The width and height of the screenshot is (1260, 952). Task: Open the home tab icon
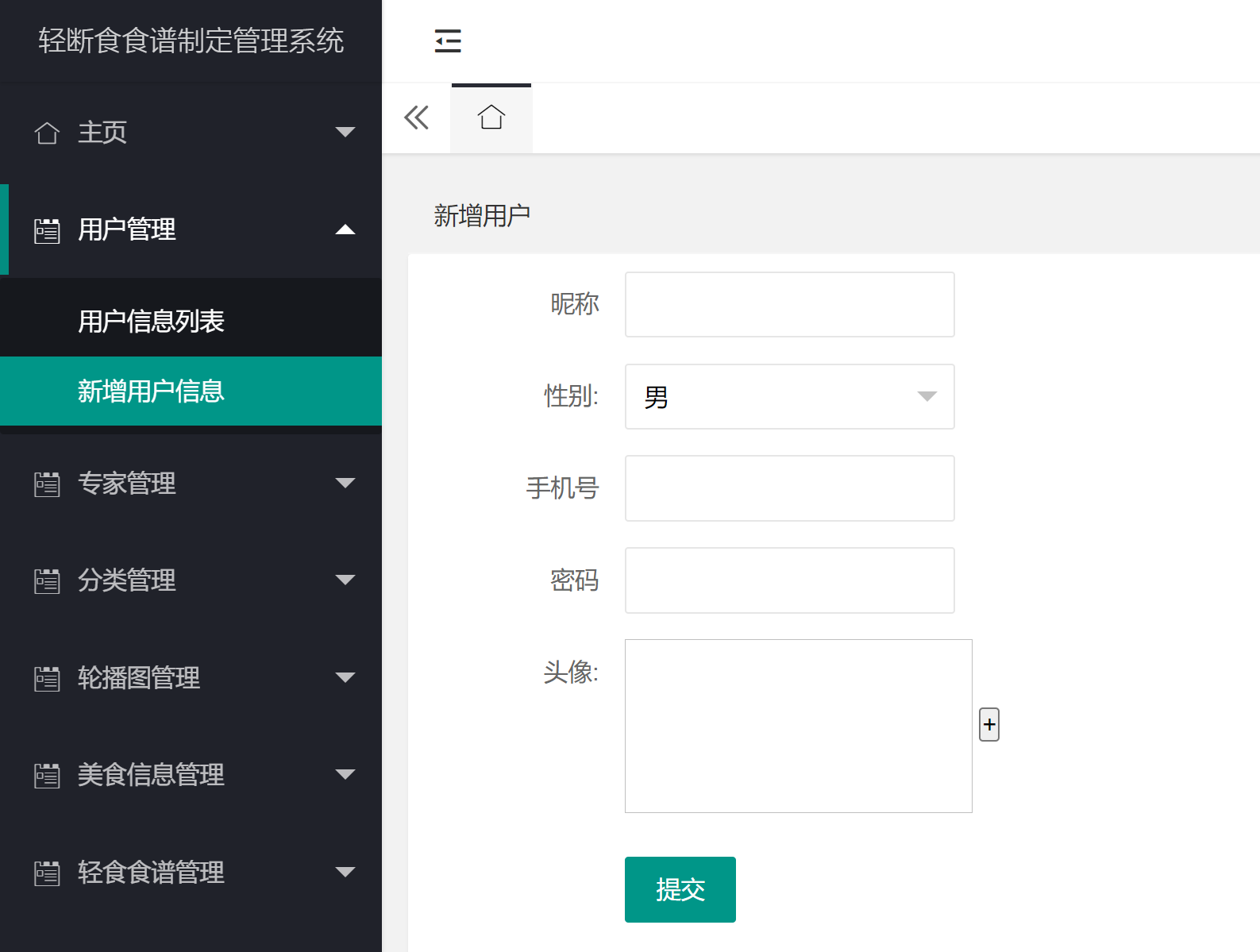coord(491,118)
